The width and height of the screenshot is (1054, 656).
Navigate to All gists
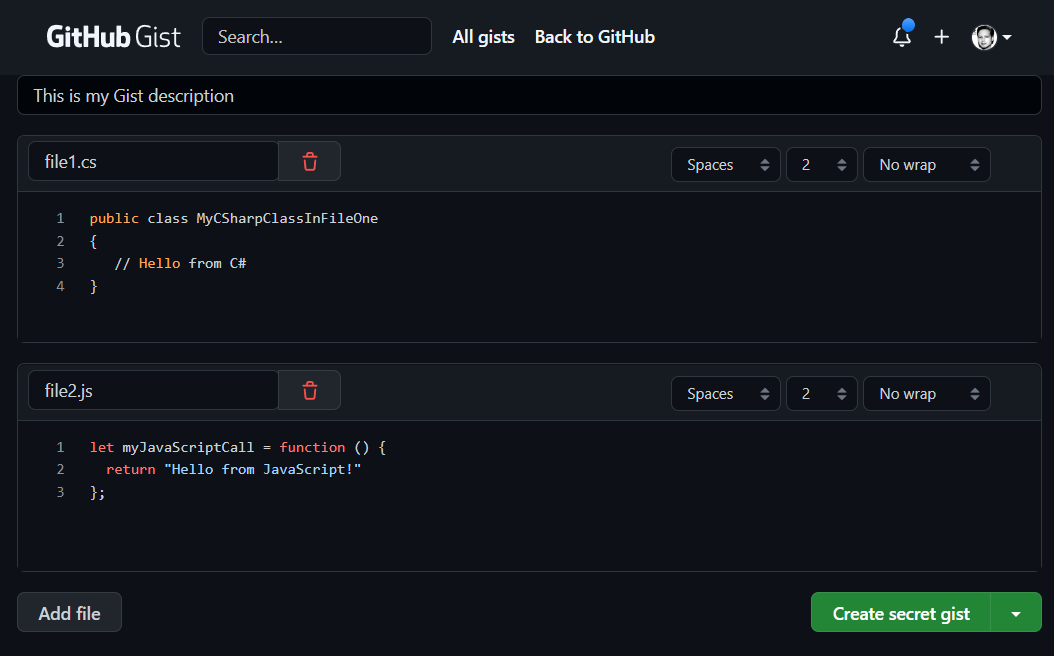tap(483, 37)
